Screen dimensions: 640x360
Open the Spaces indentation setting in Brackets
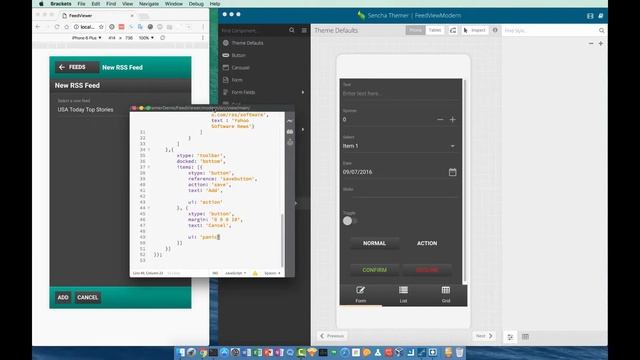click(x=271, y=273)
